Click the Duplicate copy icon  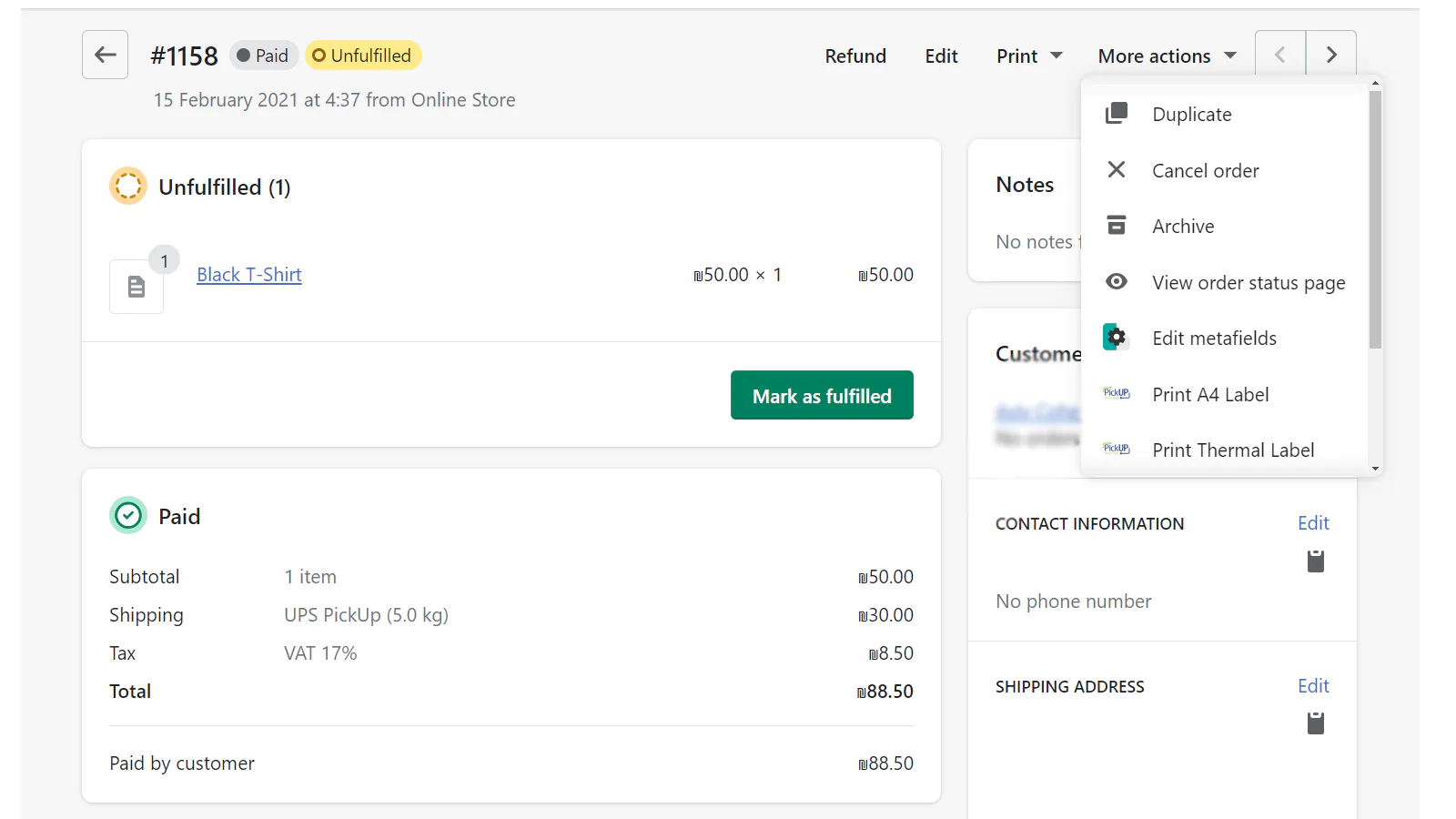click(1116, 114)
